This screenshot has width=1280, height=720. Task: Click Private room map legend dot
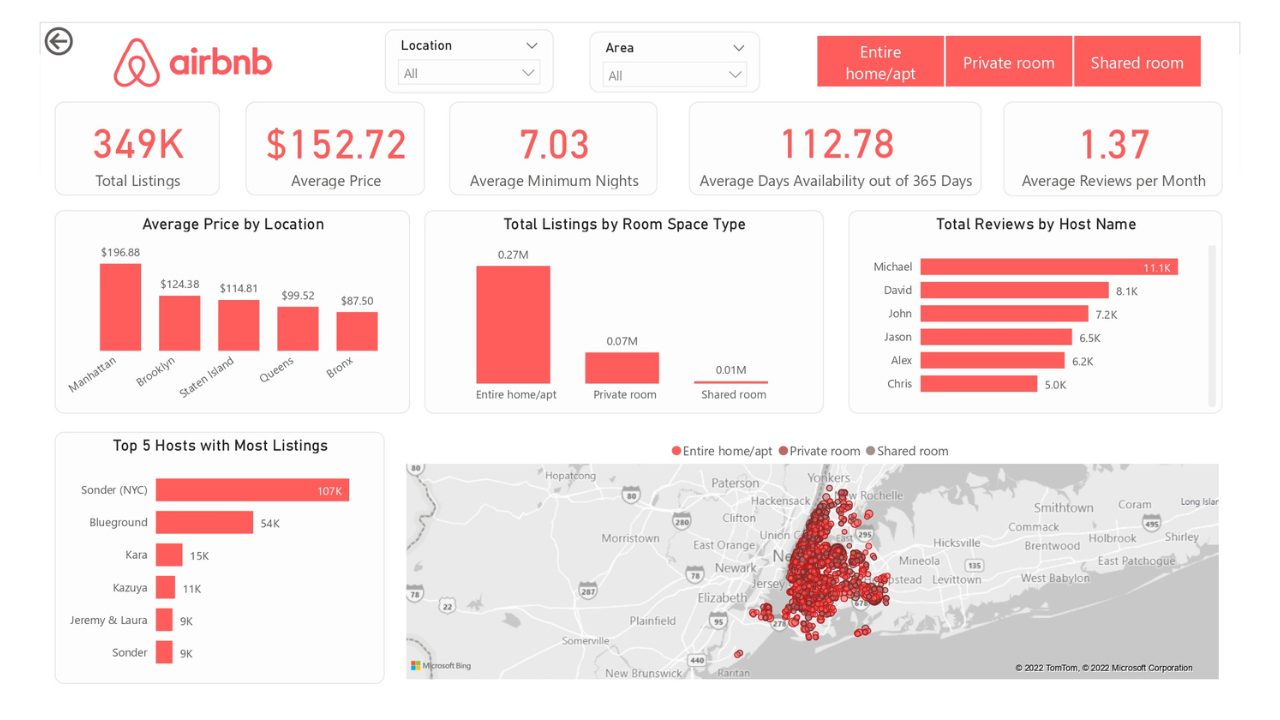(783, 452)
